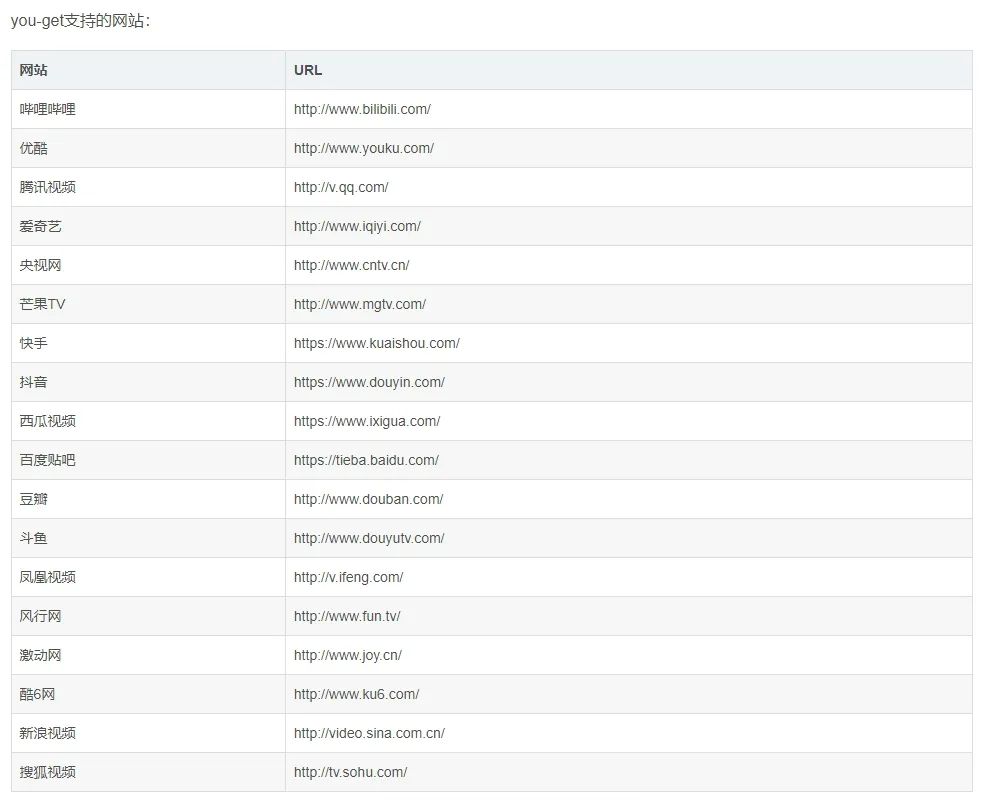Open the douyutv.com URL
984x800 pixels.
[369, 538]
